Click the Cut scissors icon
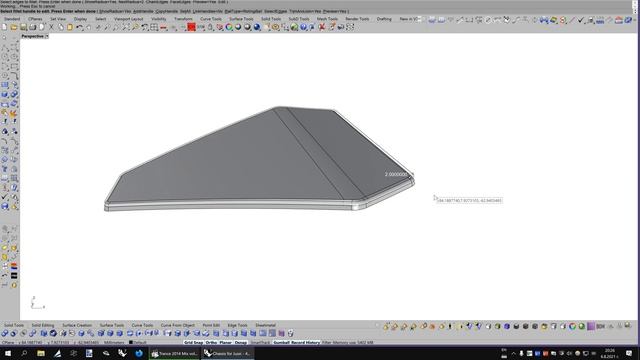The width and height of the screenshot is (640, 360). click(x=51, y=27)
